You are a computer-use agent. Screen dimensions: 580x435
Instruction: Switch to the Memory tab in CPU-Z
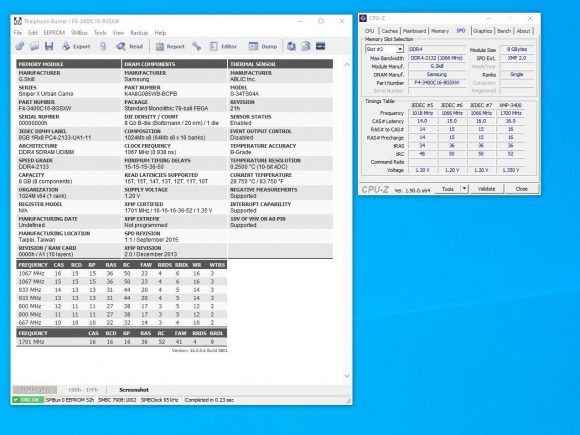[440, 31]
